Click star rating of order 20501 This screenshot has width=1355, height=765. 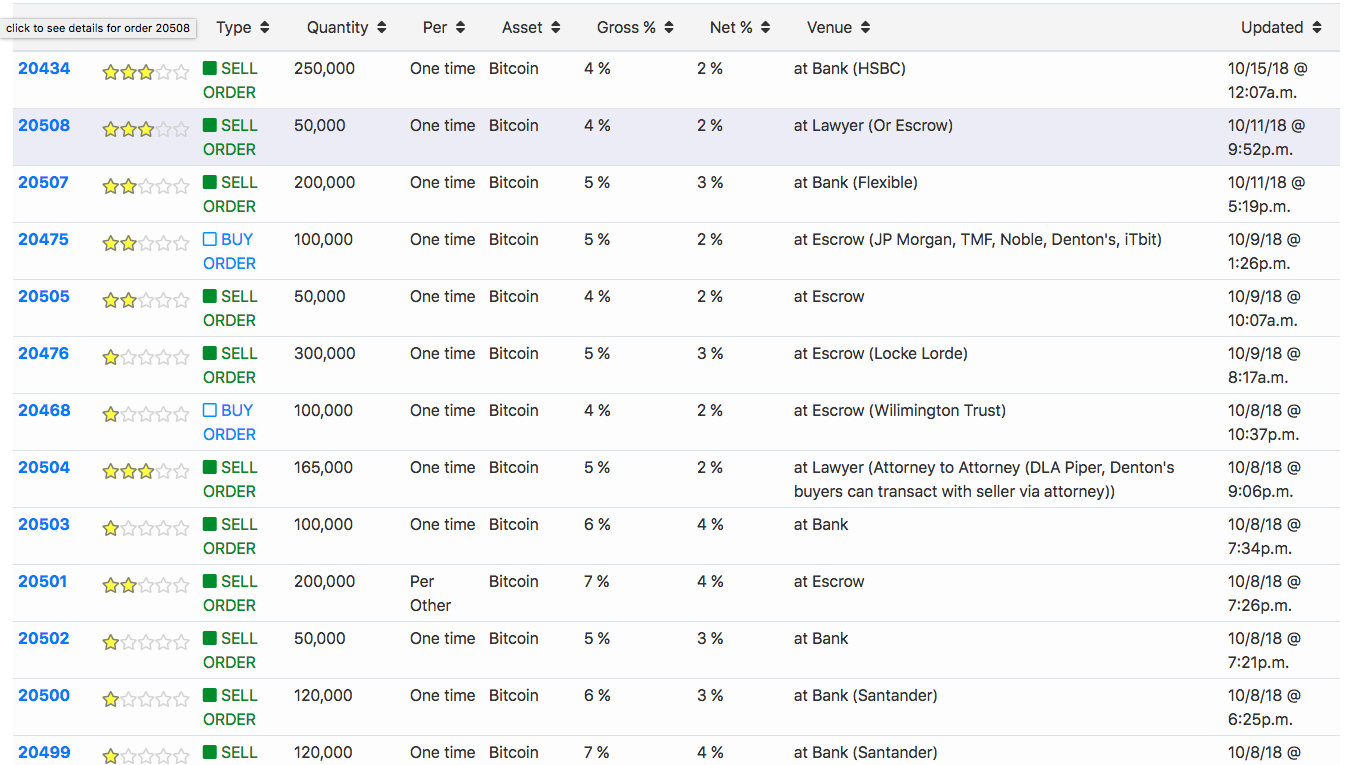[145, 585]
